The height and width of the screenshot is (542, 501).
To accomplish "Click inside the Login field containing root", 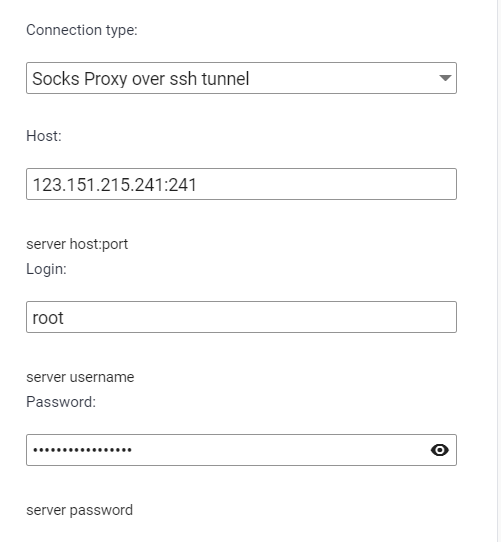I will click(241, 317).
